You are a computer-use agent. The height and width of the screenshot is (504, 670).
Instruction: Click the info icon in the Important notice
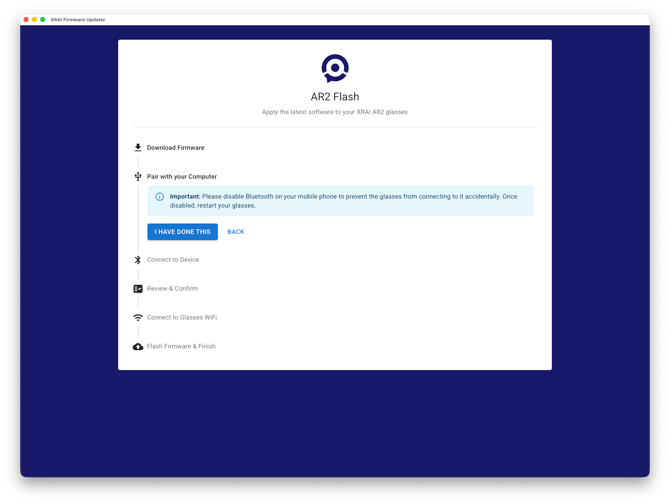click(x=159, y=197)
